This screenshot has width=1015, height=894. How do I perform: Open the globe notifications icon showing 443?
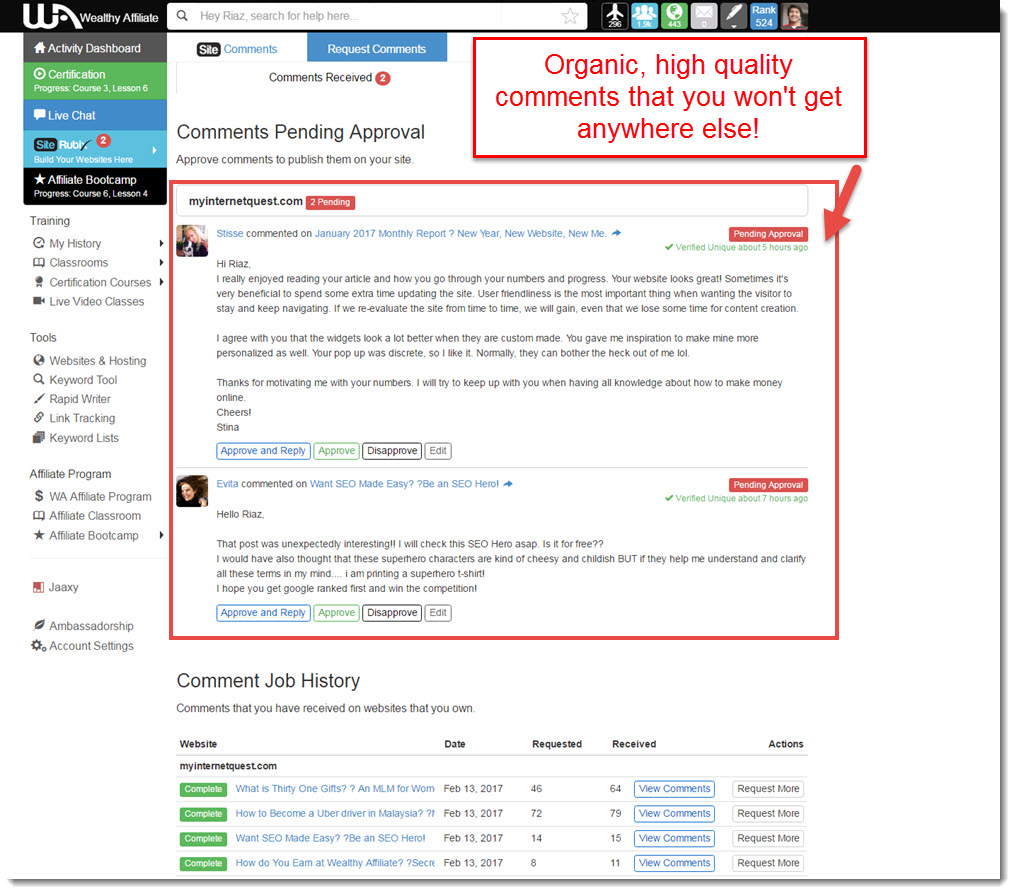point(674,16)
